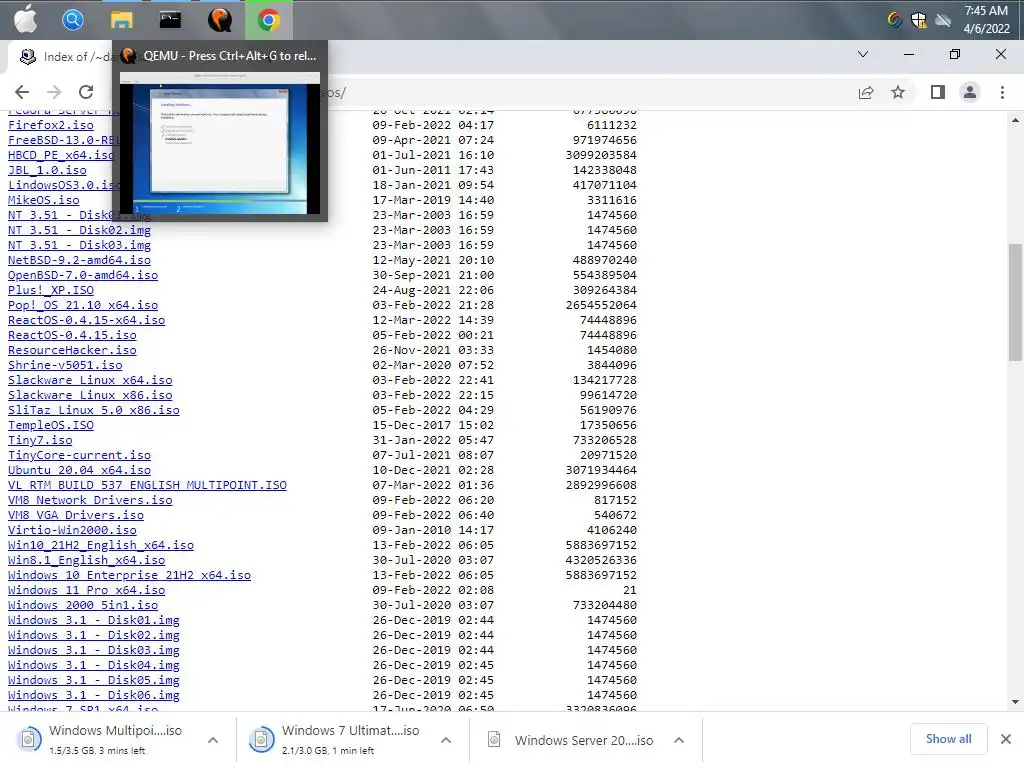The width and height of the screenshot is (1024, 768).
Task: Click the Windows Server iso file icon
Action: [494, 739]
